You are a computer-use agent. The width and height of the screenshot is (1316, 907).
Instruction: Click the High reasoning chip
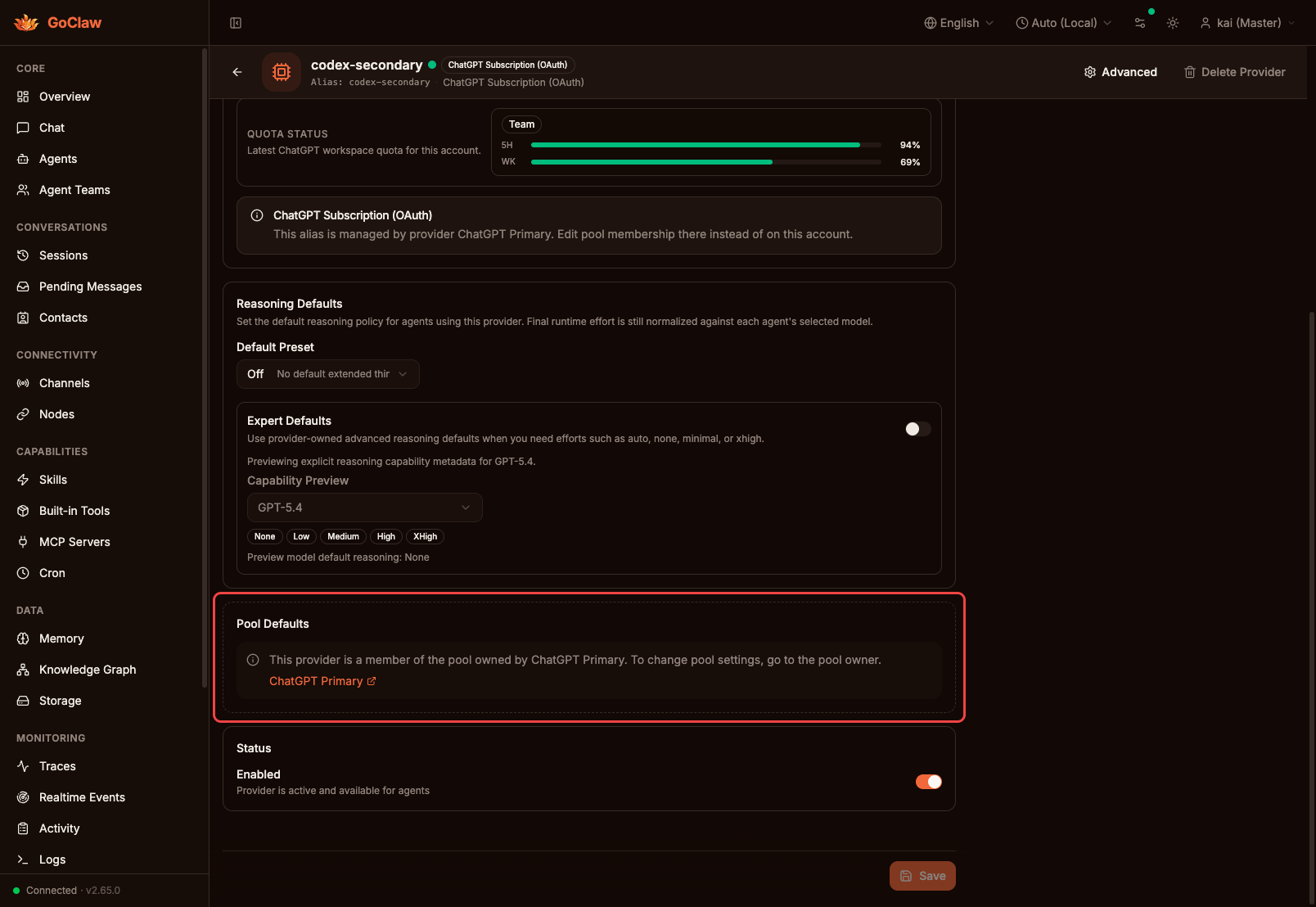pyautogui.click(x=386, y=537)
